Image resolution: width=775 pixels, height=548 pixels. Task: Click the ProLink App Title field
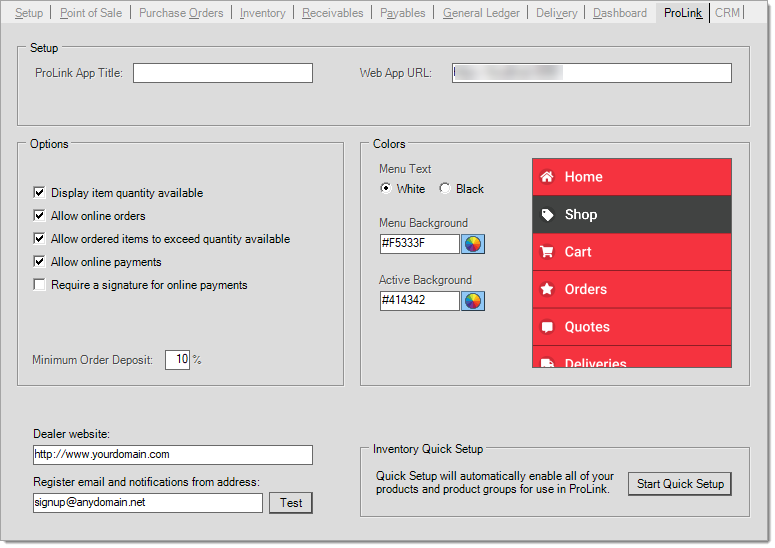click(x=223, y=73)
